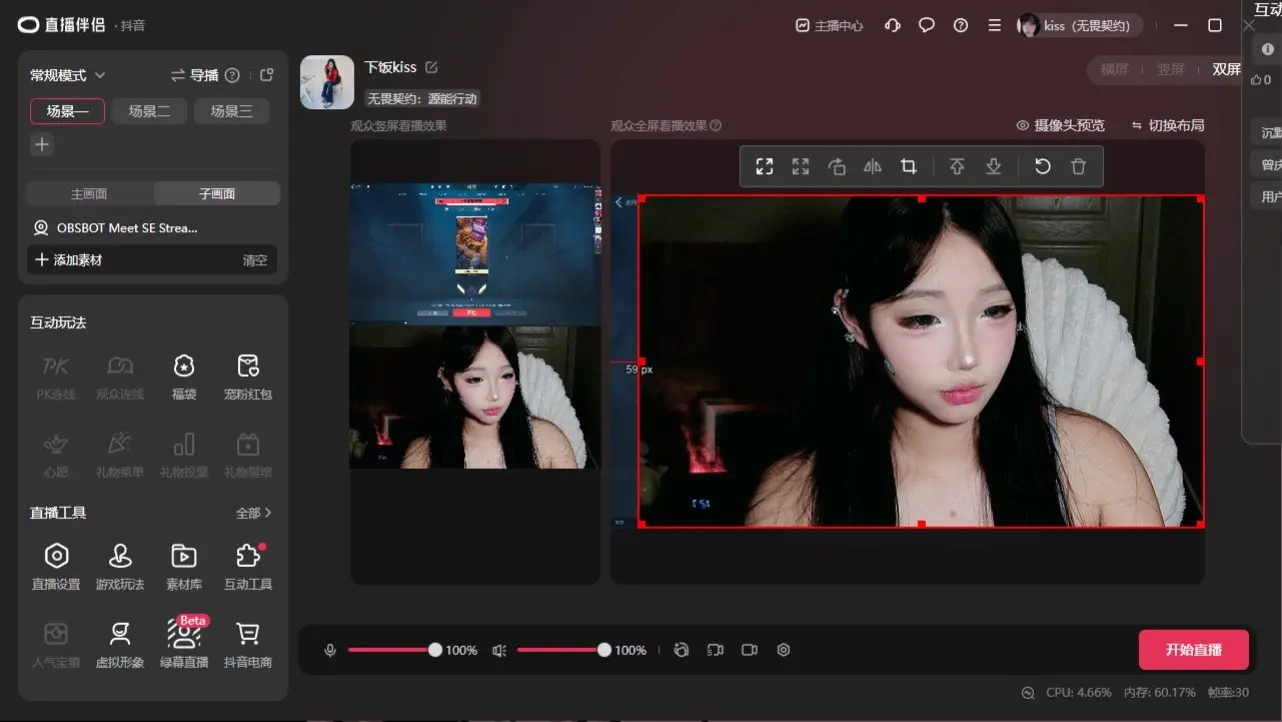Expand 全部 live tools list
The height and width of the screenshot is (722, 1282).
click(x=254, y=513)
